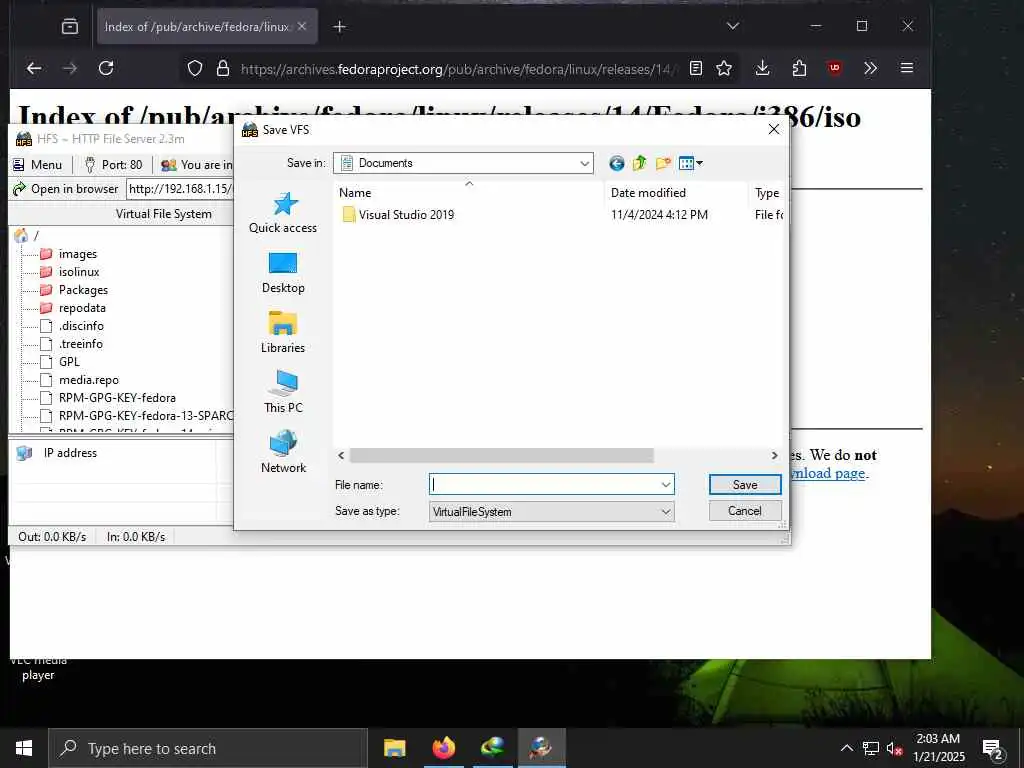Screen dimensions: 1024x768
Task: Select root home node in HFS tree
Action: [26, 235]
